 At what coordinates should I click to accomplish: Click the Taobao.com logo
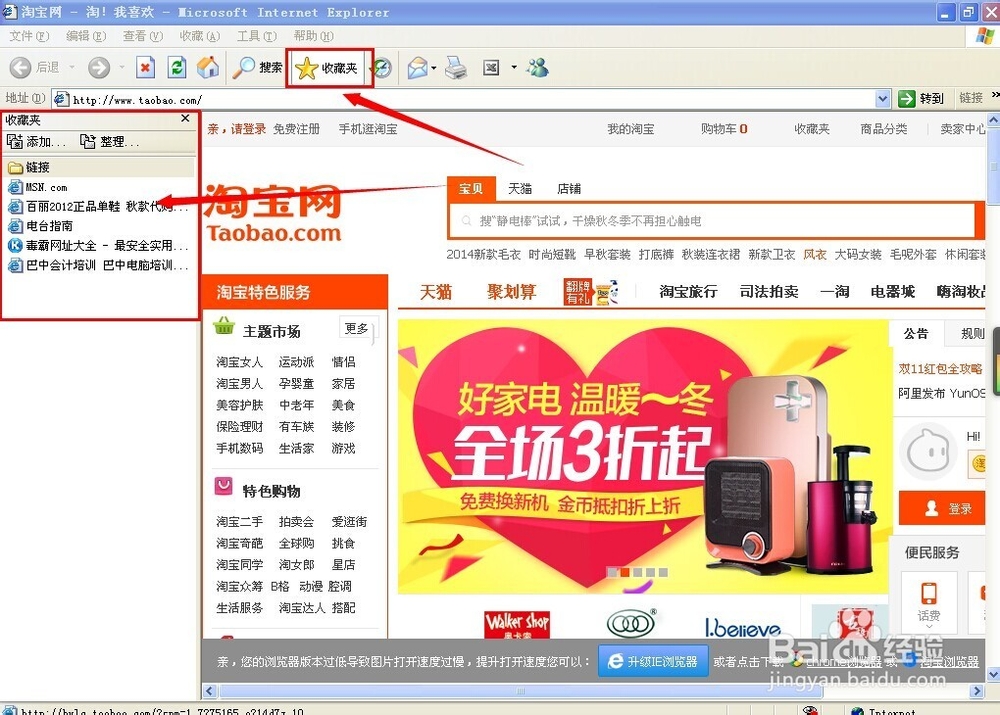(x=273, y=213)
